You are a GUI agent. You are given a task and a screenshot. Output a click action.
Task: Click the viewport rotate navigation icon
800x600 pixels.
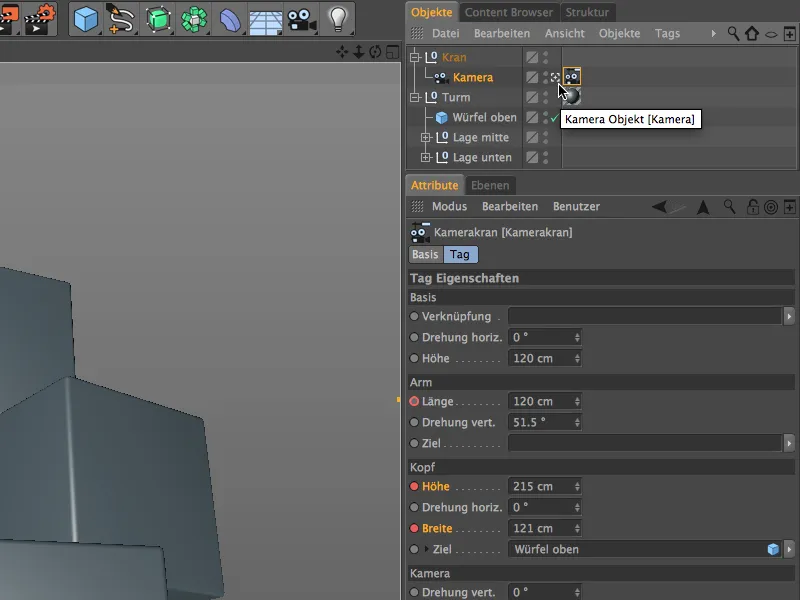(x=376, y=52)
